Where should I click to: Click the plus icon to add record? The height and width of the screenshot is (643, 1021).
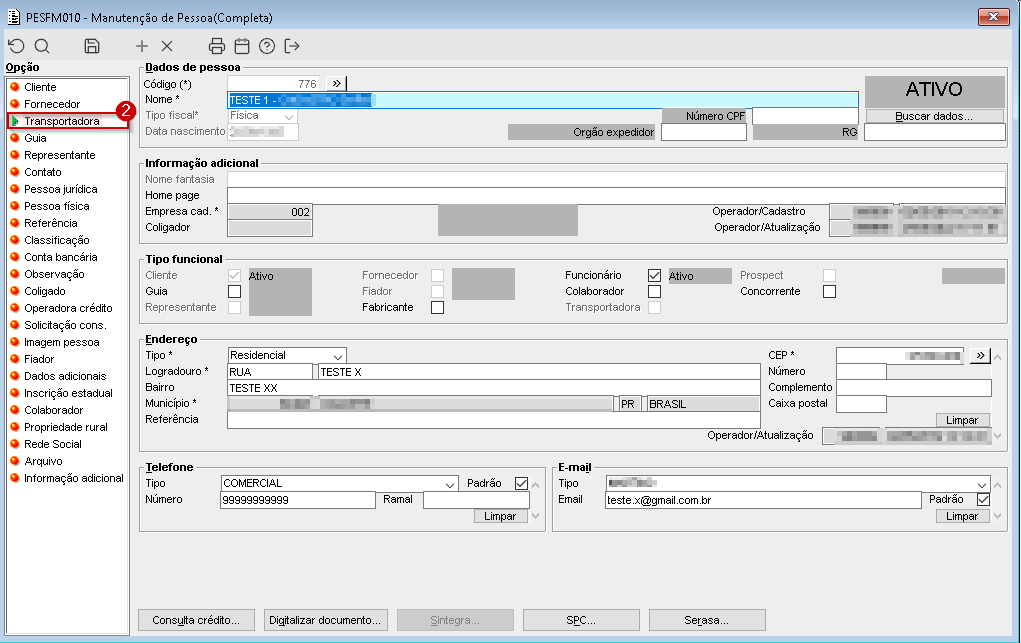pos(141,46)
